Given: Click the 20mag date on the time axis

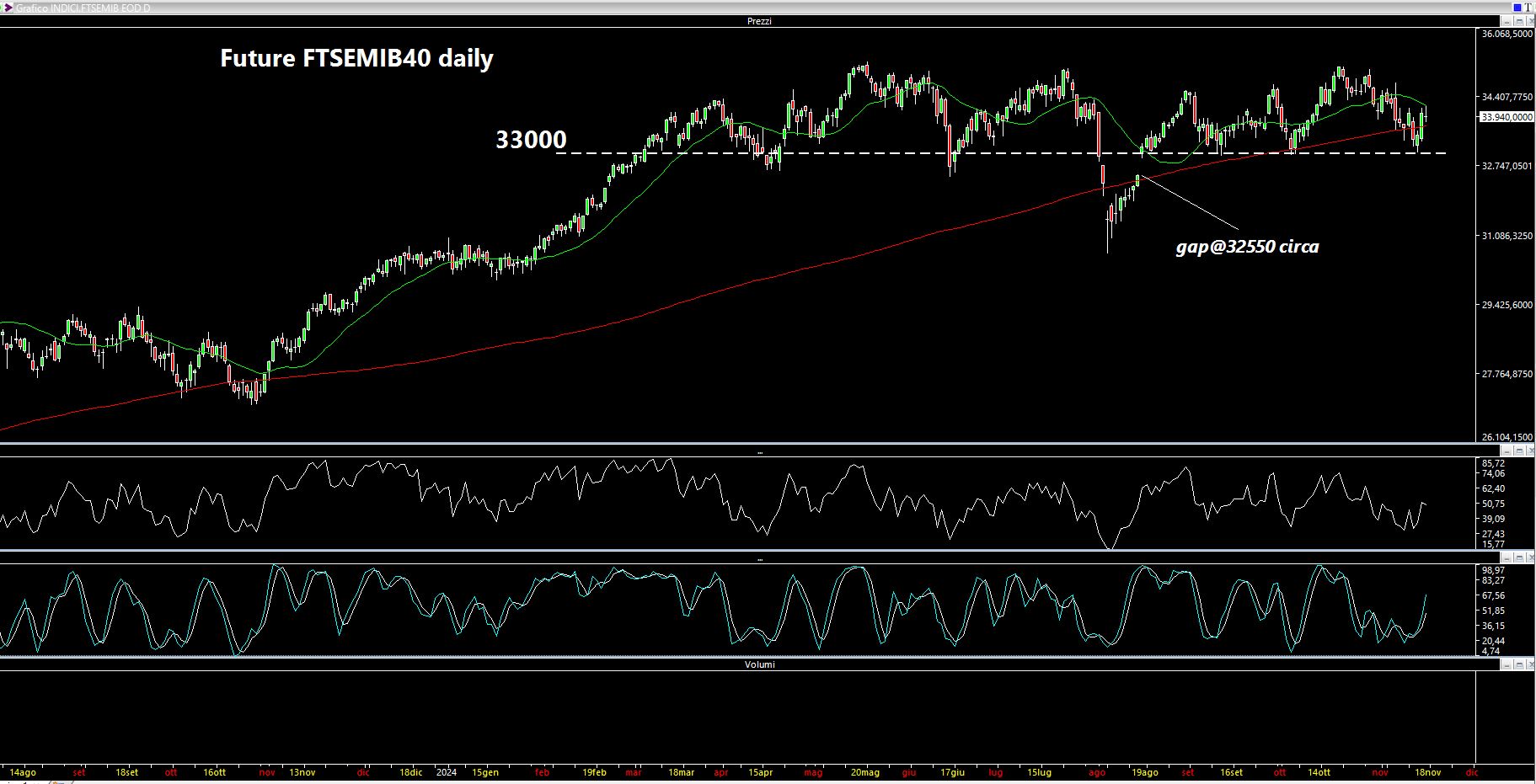Looking at the screenshot, I should (864, 772).
